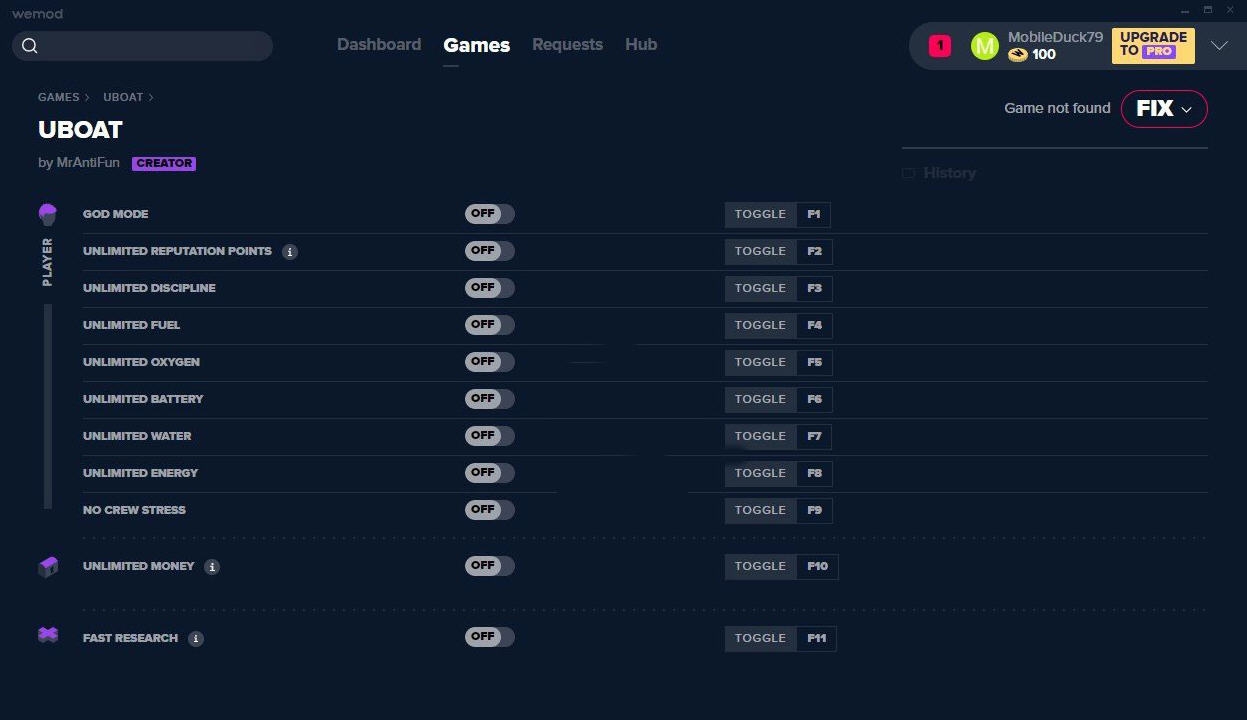Open the Hub section
This screenshot has height=720, width=1247.
(641, 44)
